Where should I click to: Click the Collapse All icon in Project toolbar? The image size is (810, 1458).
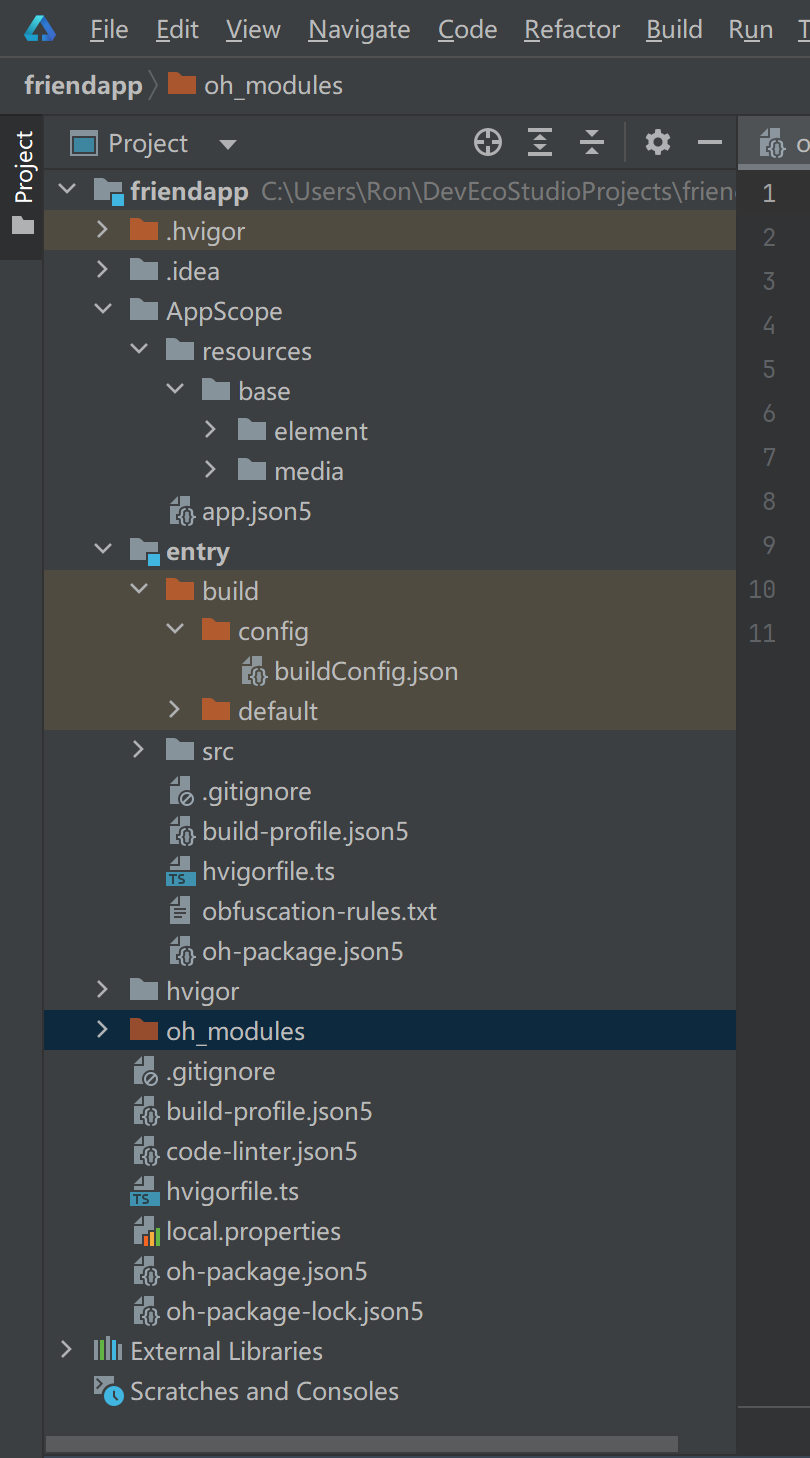[x=592, y=143]
